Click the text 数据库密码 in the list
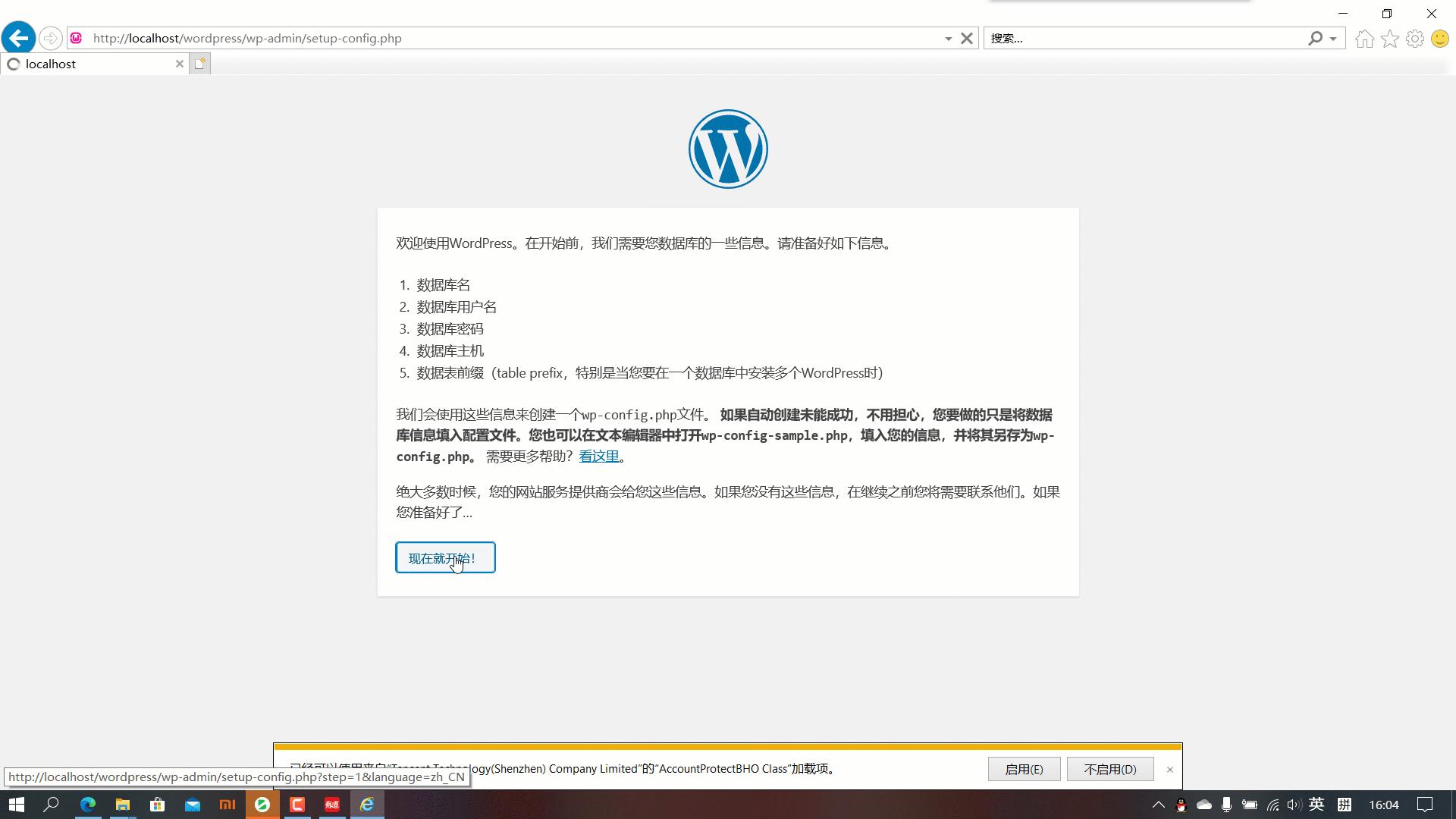The height and width of the screenshot is (819, 1456). (450, 329)
